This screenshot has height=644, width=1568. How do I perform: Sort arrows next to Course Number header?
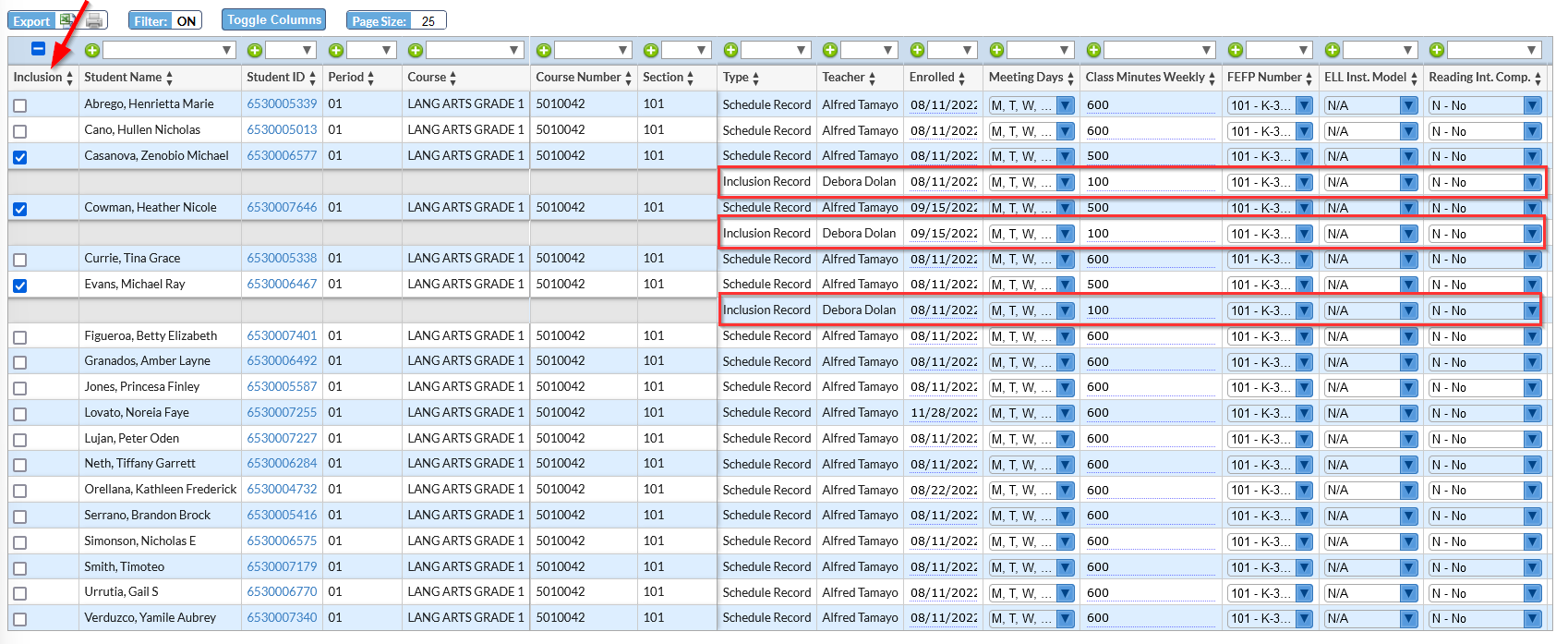click(x=628, y=78)
